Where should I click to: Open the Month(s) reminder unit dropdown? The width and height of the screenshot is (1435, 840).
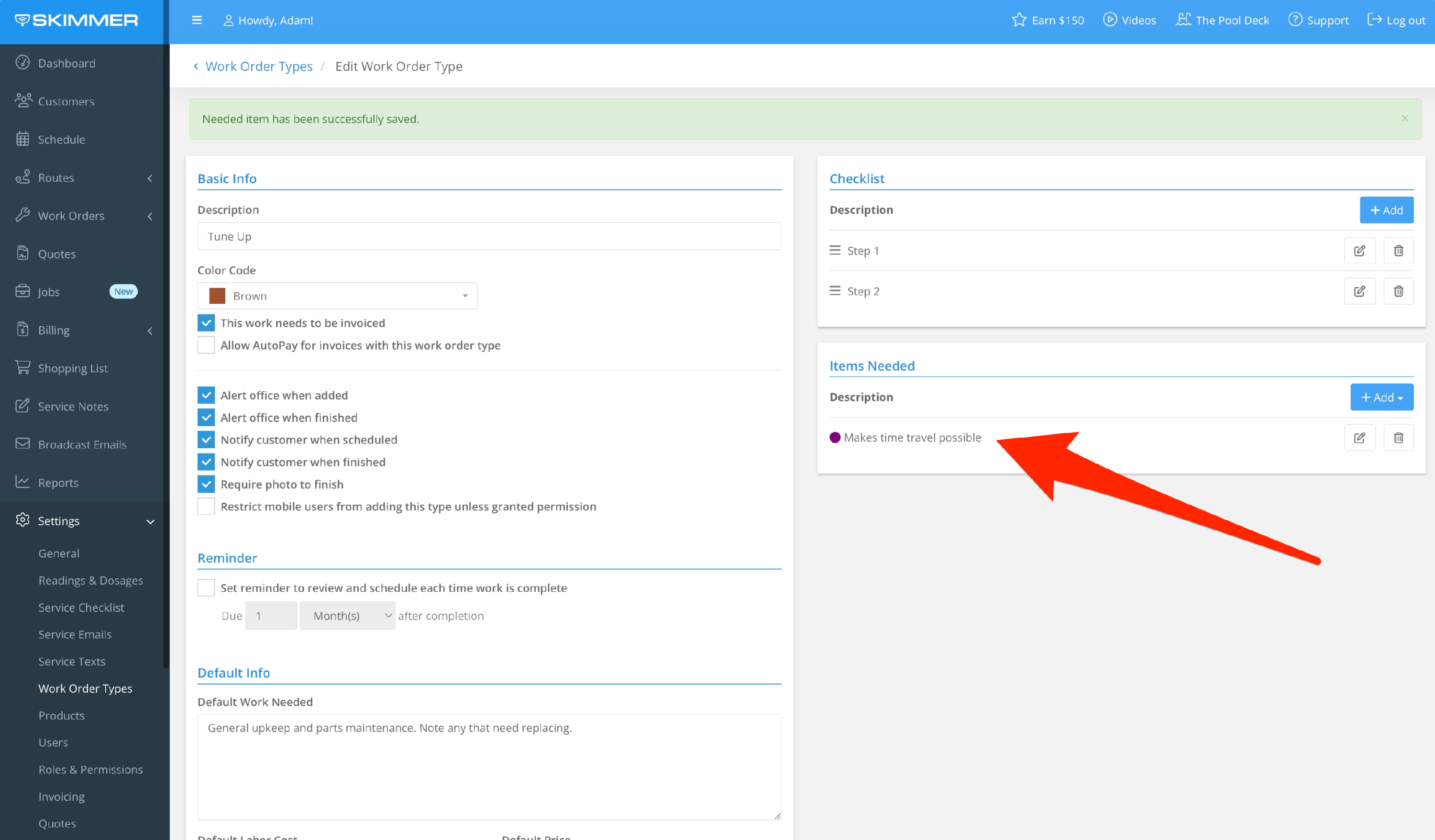pyautogui.click(x=347, y=616)
